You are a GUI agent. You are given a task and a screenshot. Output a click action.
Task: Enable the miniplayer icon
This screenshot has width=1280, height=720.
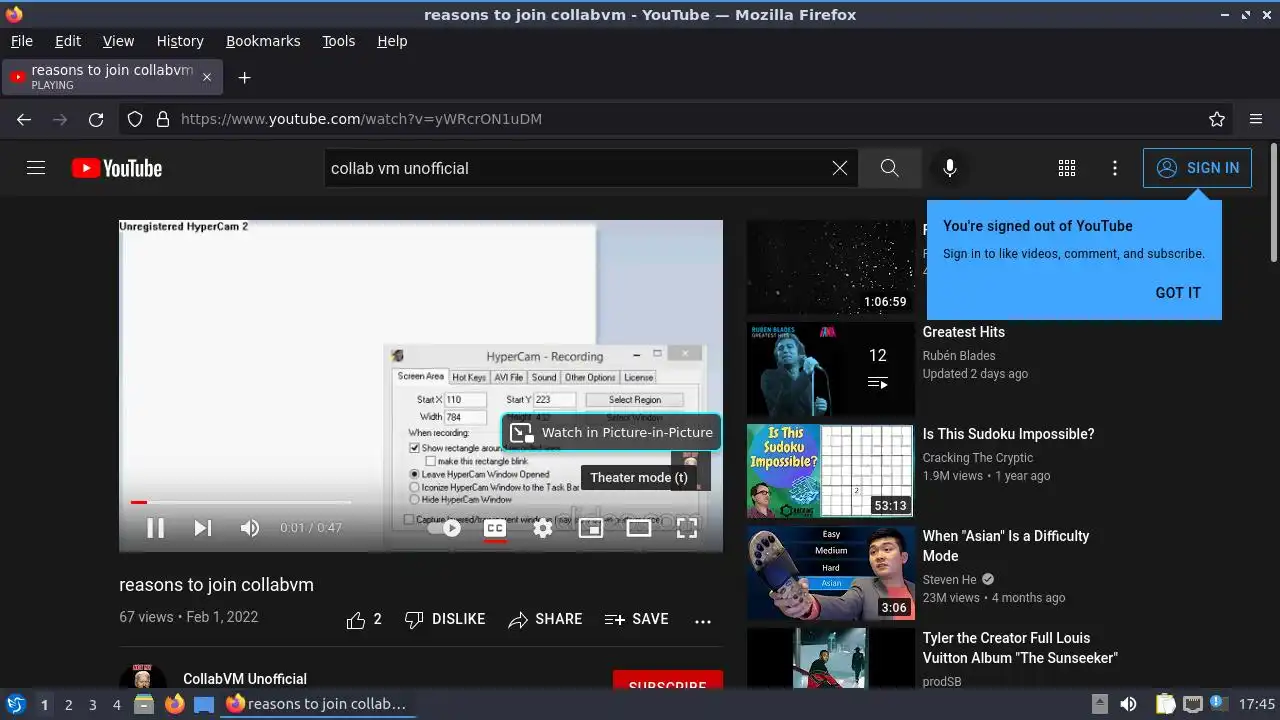[591, 528]
